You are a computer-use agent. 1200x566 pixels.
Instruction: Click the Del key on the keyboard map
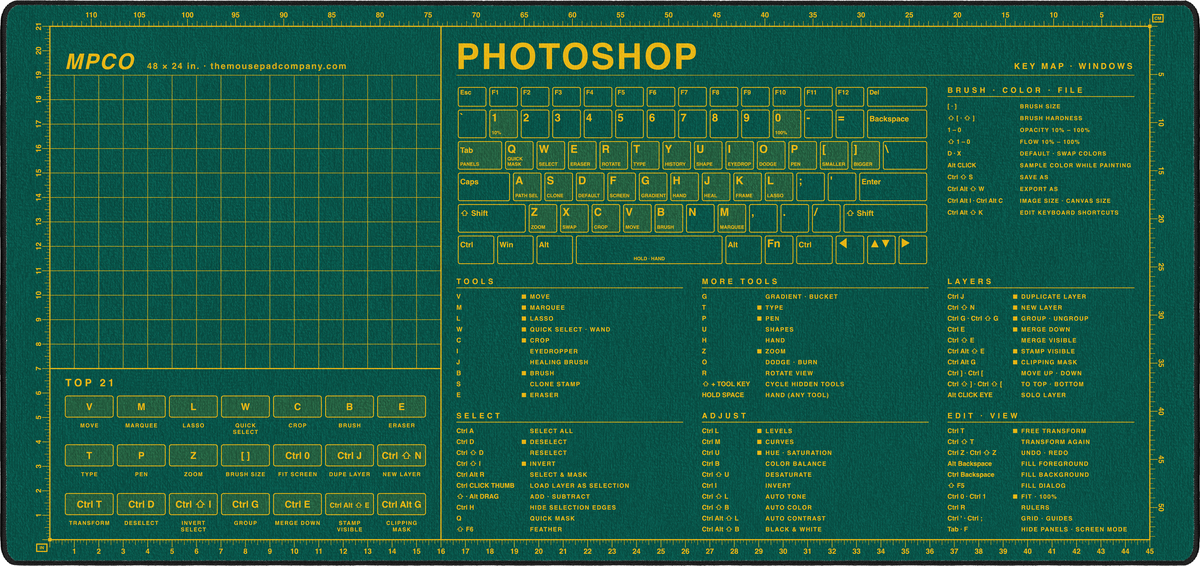(896, 98)
